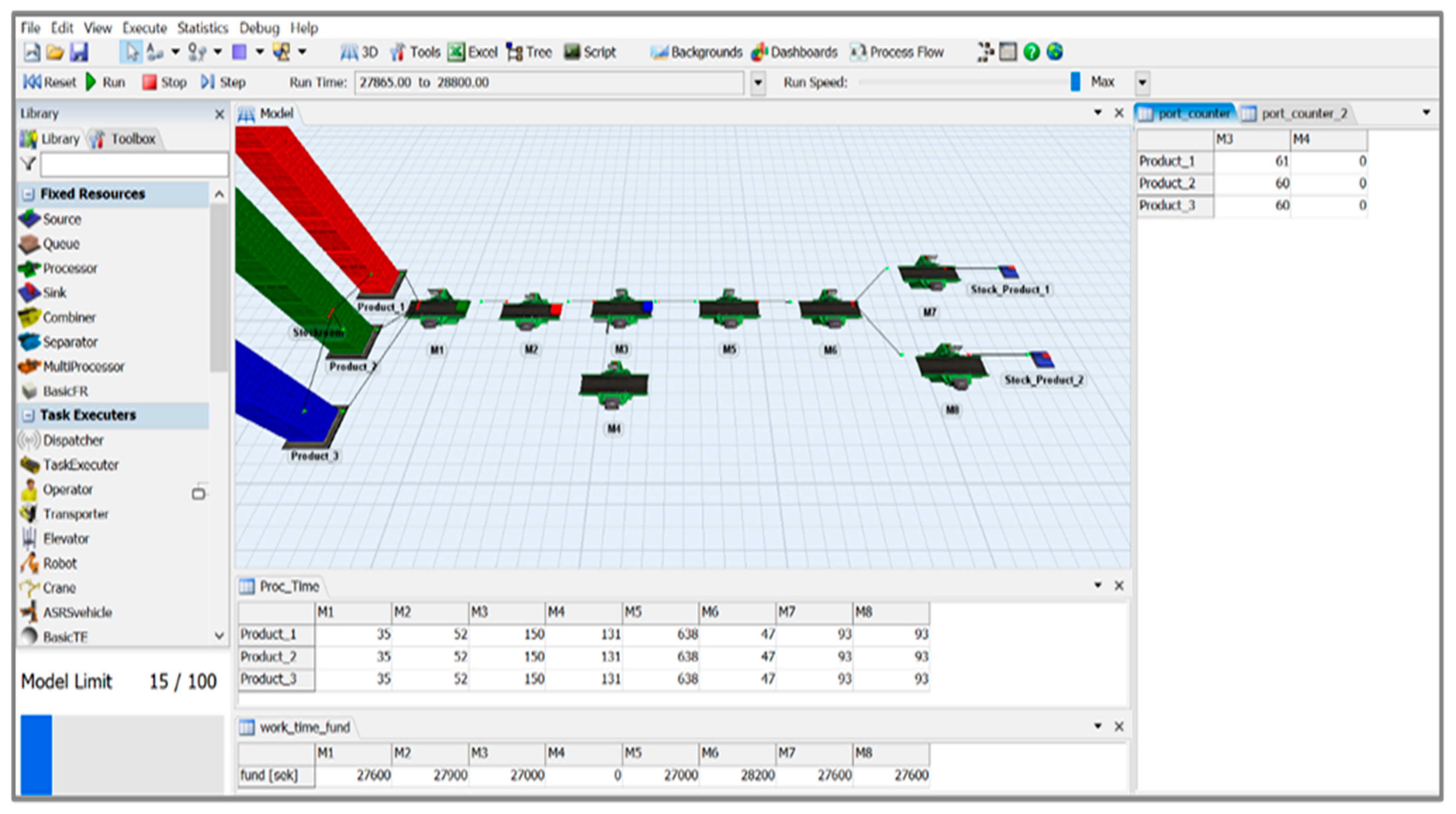Open the Run Speed dropdown arrow
The height and width of the screenshot is (814, 1456).
point(1142,83)
